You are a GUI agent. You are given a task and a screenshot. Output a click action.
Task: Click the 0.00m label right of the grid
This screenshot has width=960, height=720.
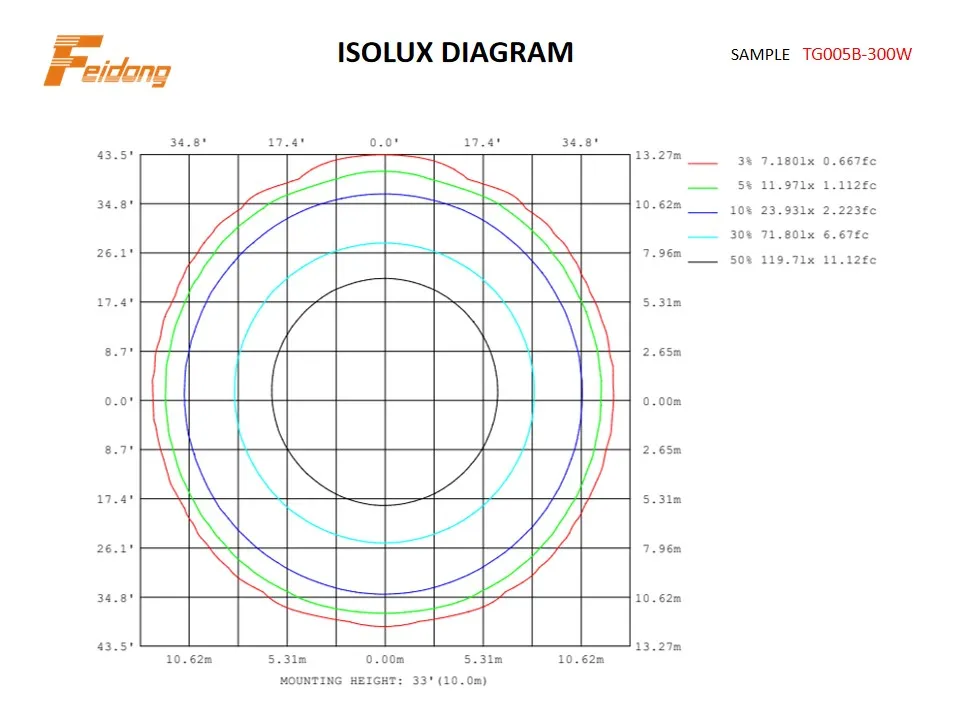[661, 401]
